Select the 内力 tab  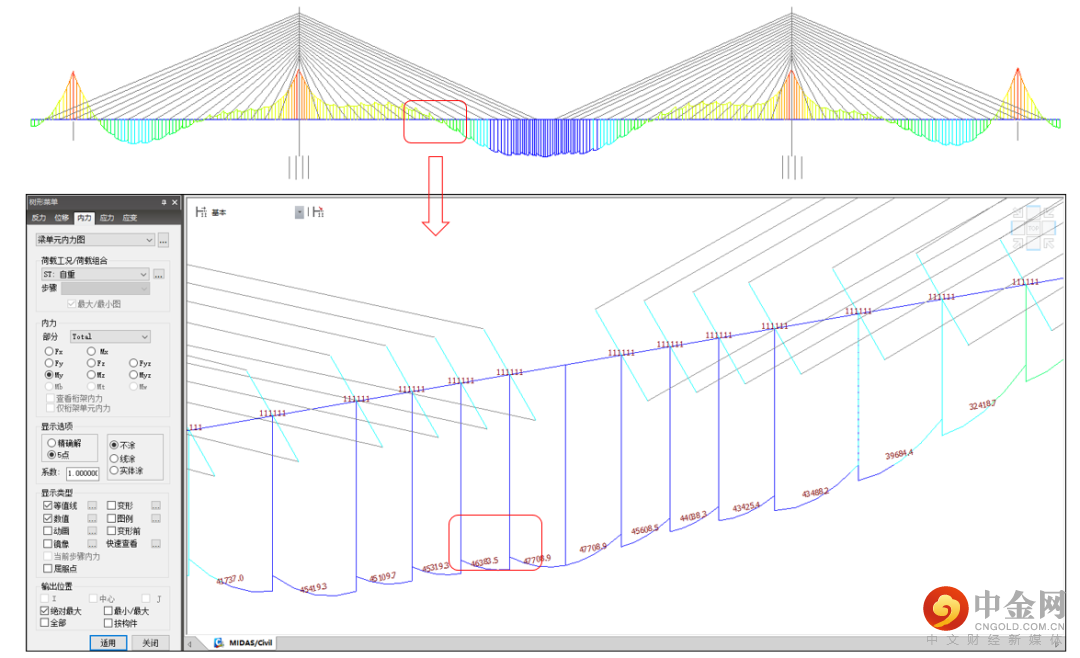pos(84,218)
